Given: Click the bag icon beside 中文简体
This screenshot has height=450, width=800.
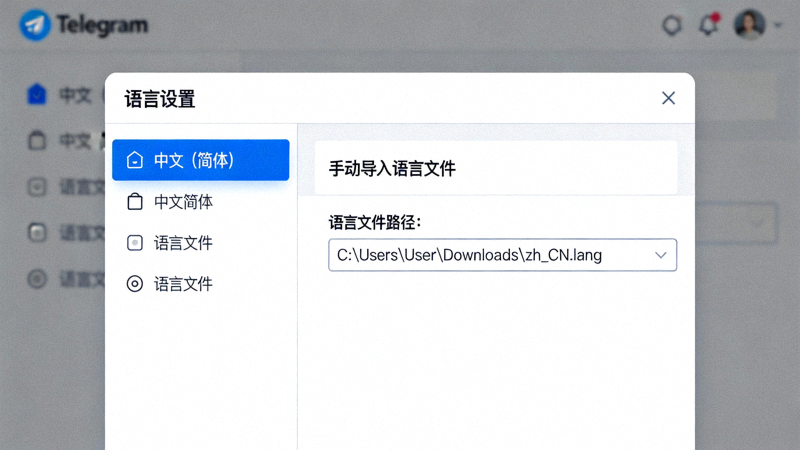Looking at the screenshot, I should 135,202.
